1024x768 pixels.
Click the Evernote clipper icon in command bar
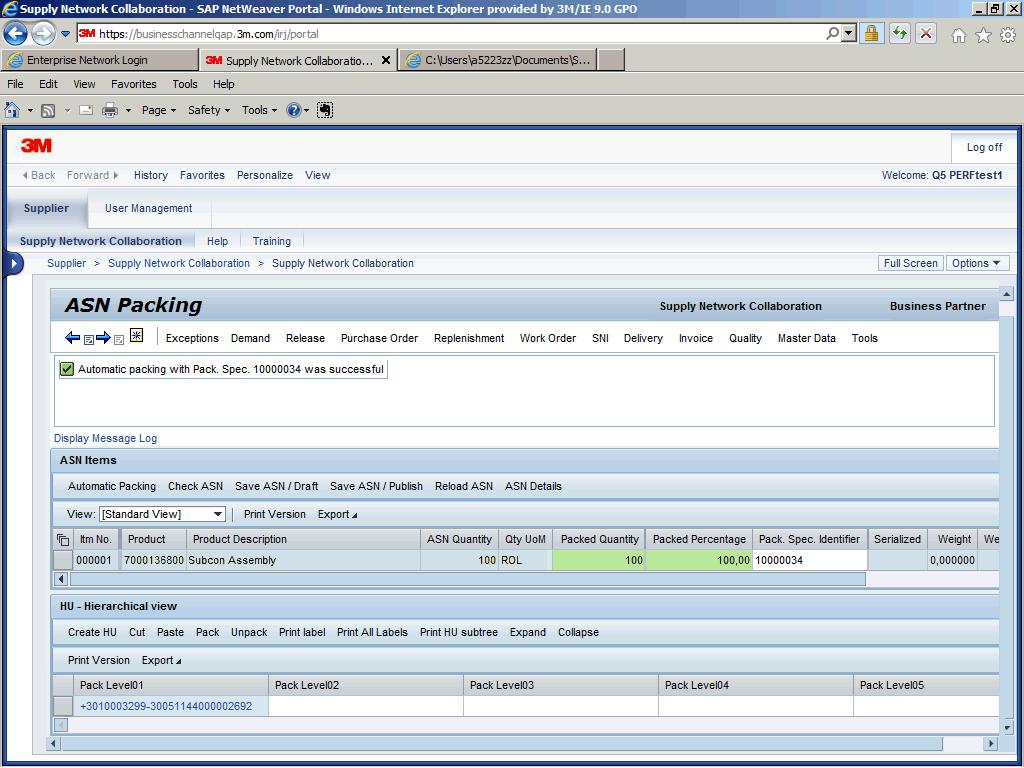(325, 110)
